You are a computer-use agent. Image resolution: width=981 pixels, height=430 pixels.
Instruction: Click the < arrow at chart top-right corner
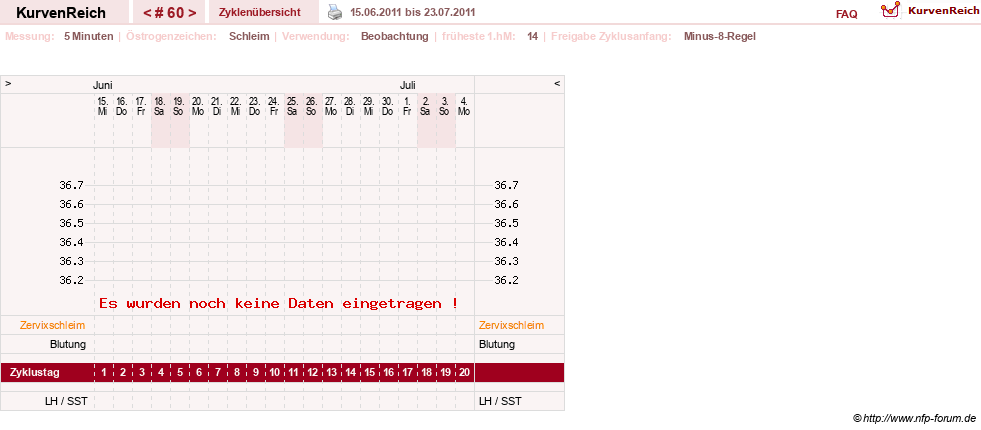(x=557, y=83)
